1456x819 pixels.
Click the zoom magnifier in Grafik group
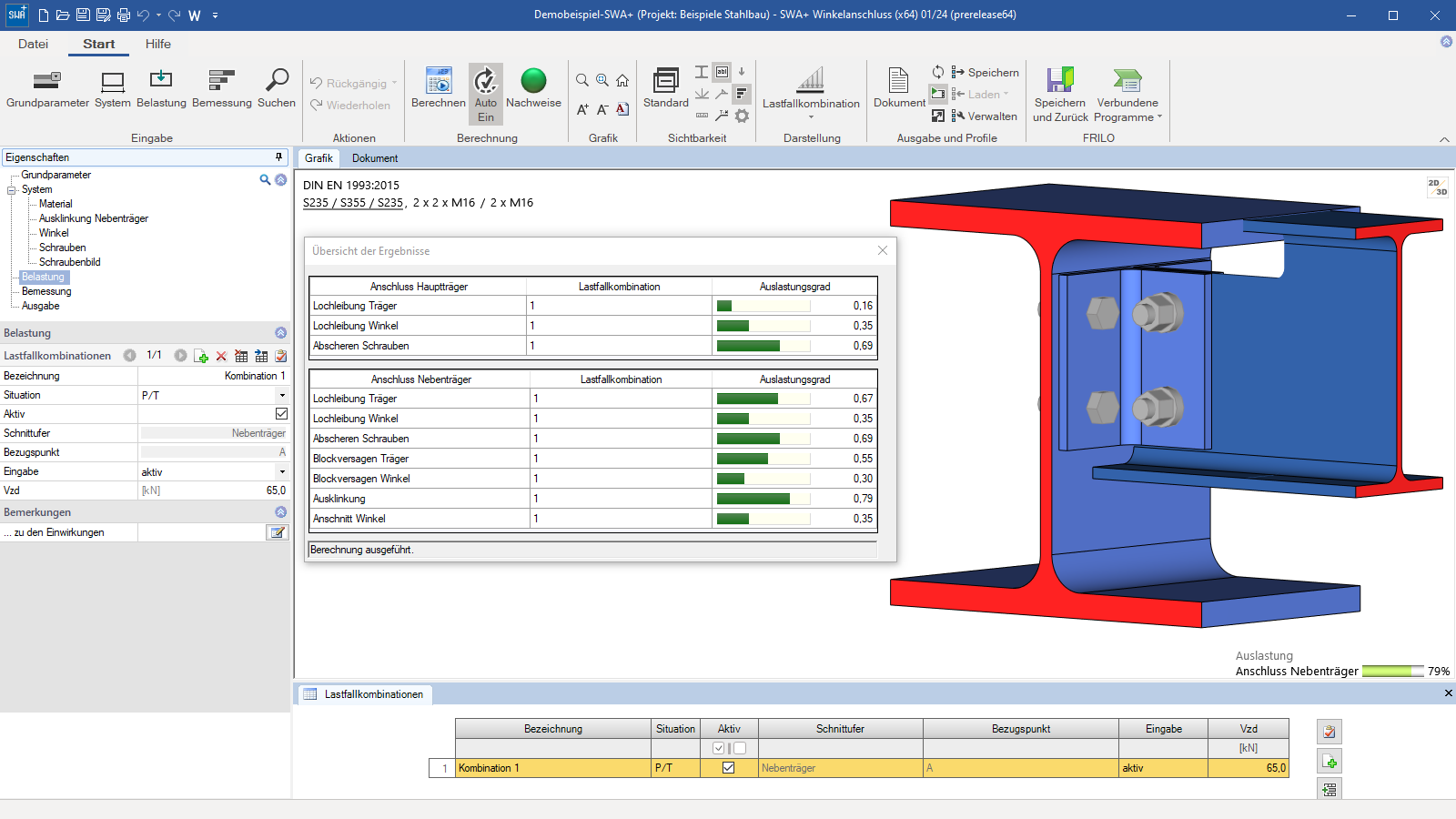tap(582, 80)
